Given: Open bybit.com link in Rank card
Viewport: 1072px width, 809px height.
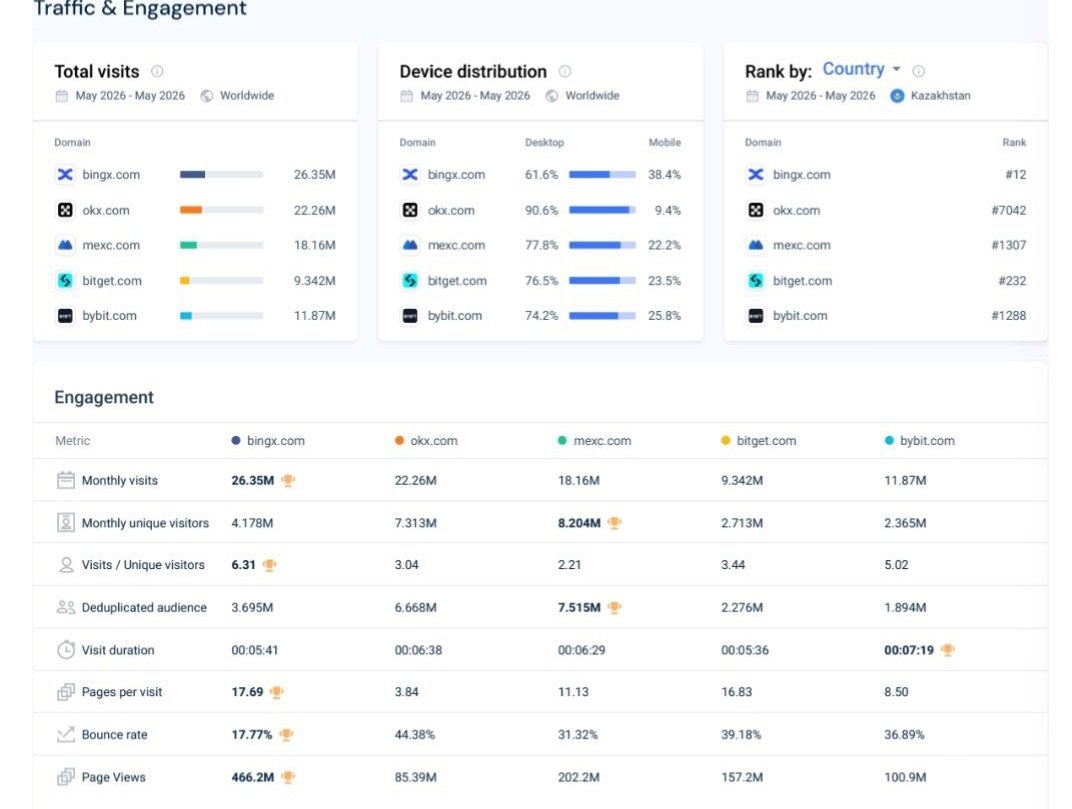Looking at the screenshot, I should tap(800, 316).
